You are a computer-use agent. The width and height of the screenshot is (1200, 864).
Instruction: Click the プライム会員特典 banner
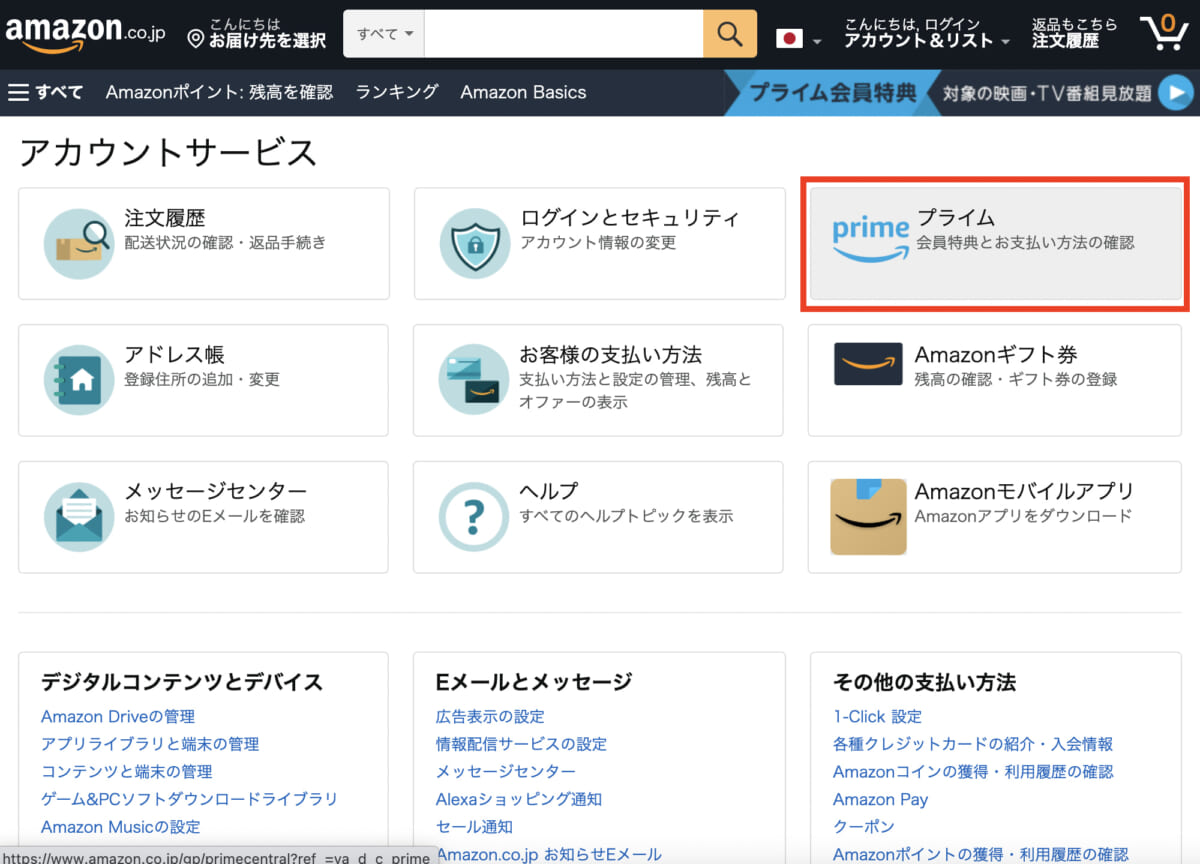click(832, 93)
